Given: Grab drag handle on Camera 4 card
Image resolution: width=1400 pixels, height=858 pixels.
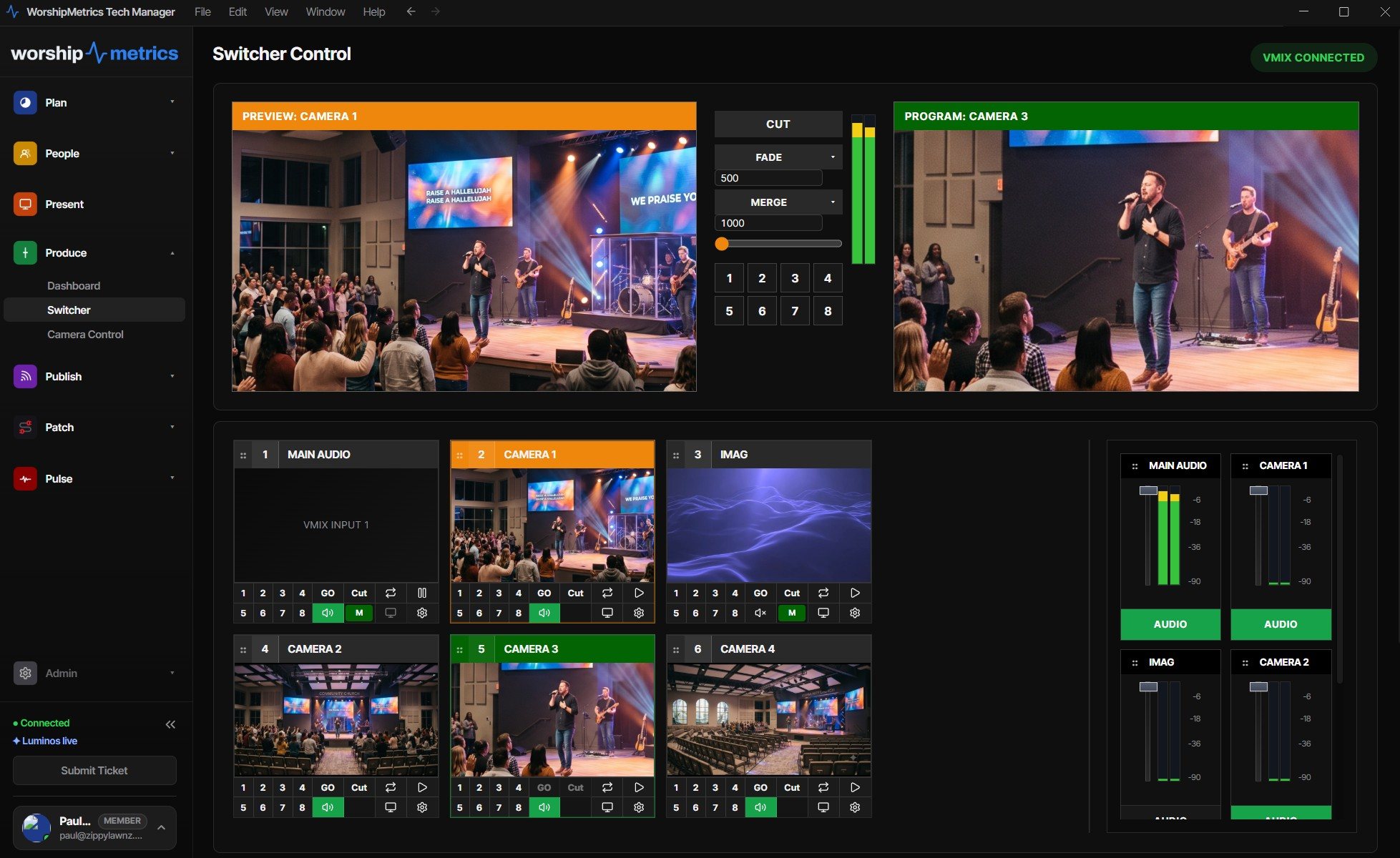Looking at the screenshot, I should pos(676,649).
